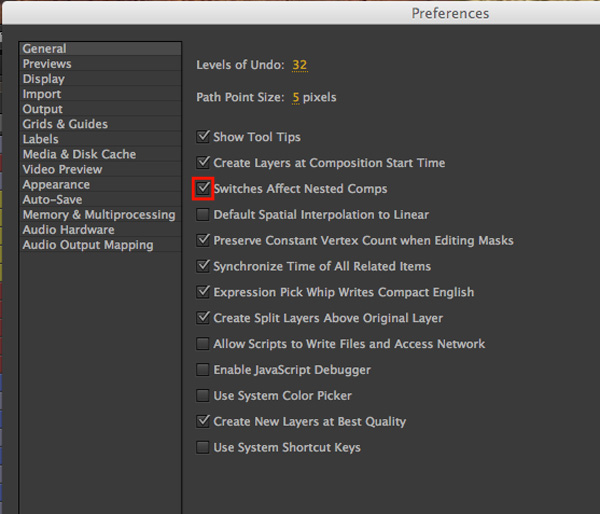Uncheck Show Tool Tips checkbox
The width and height of the screenshot is (600, 514).
(x=202, y=137)
